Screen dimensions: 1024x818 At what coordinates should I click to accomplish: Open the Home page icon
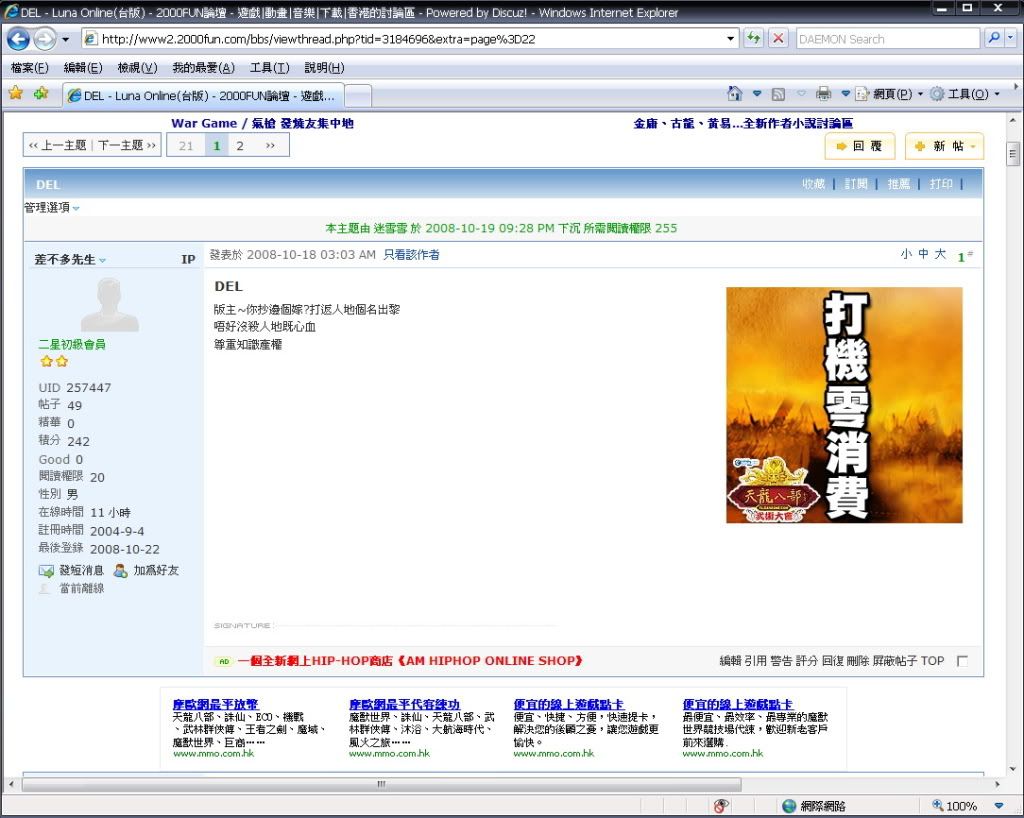tap(735, 94)
